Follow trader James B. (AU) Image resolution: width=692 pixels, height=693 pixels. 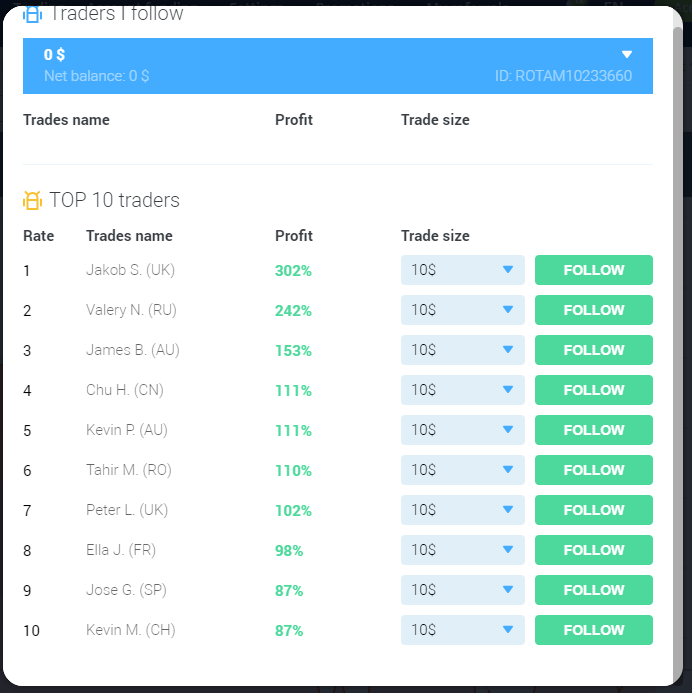[593, 350]
